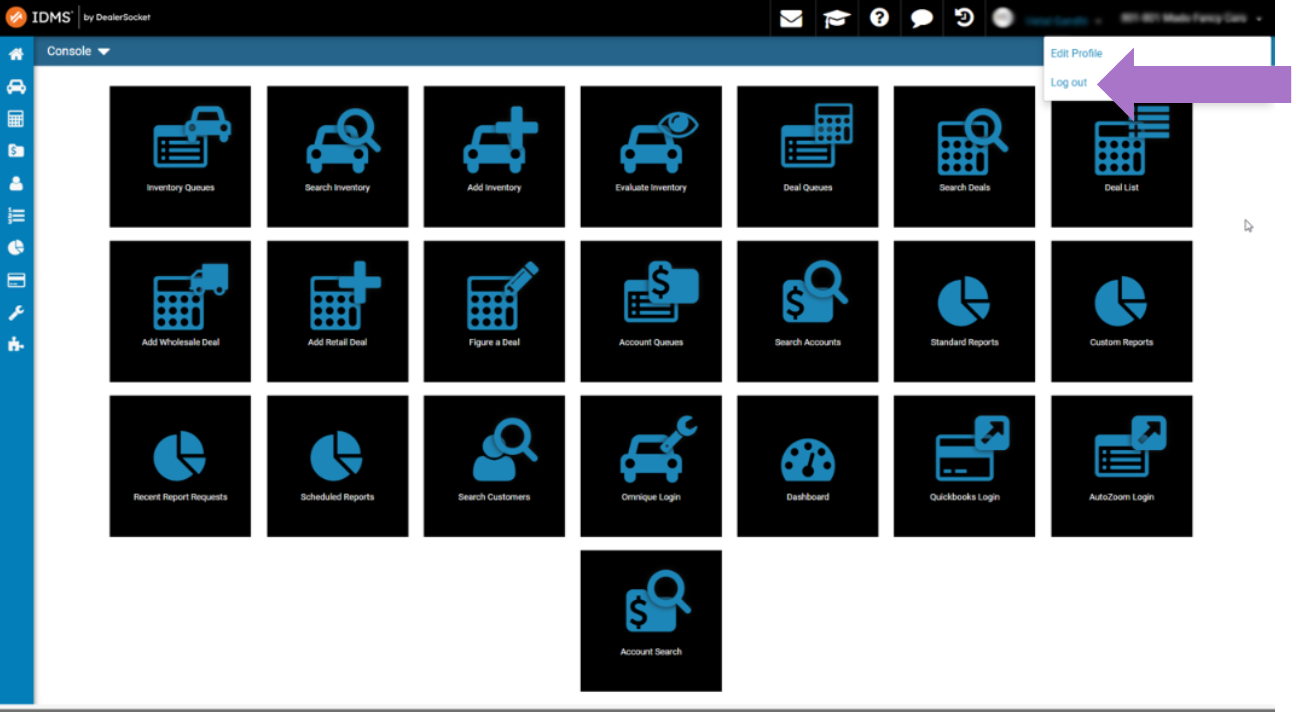Click the credit card payments icon in sidebar
This screenshot has height=712, width=1292.
coord(14,279)
